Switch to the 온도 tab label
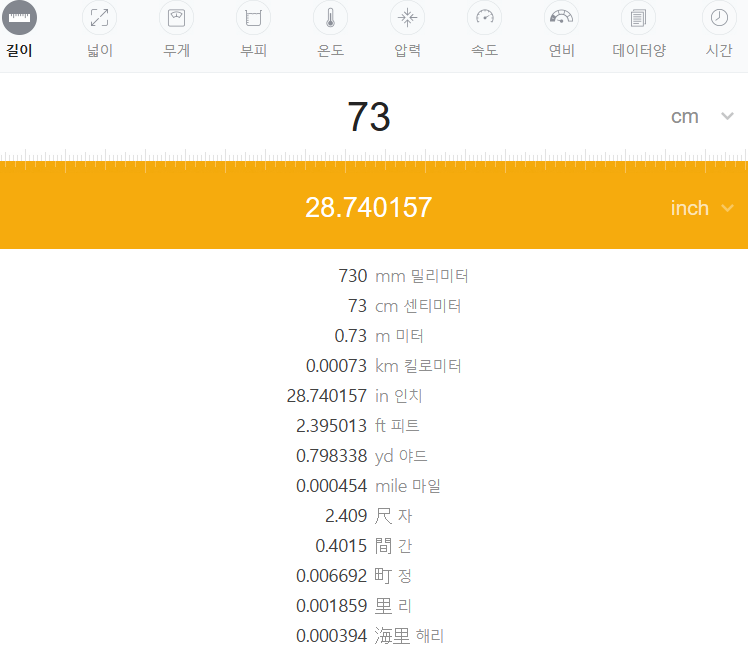 331,50
